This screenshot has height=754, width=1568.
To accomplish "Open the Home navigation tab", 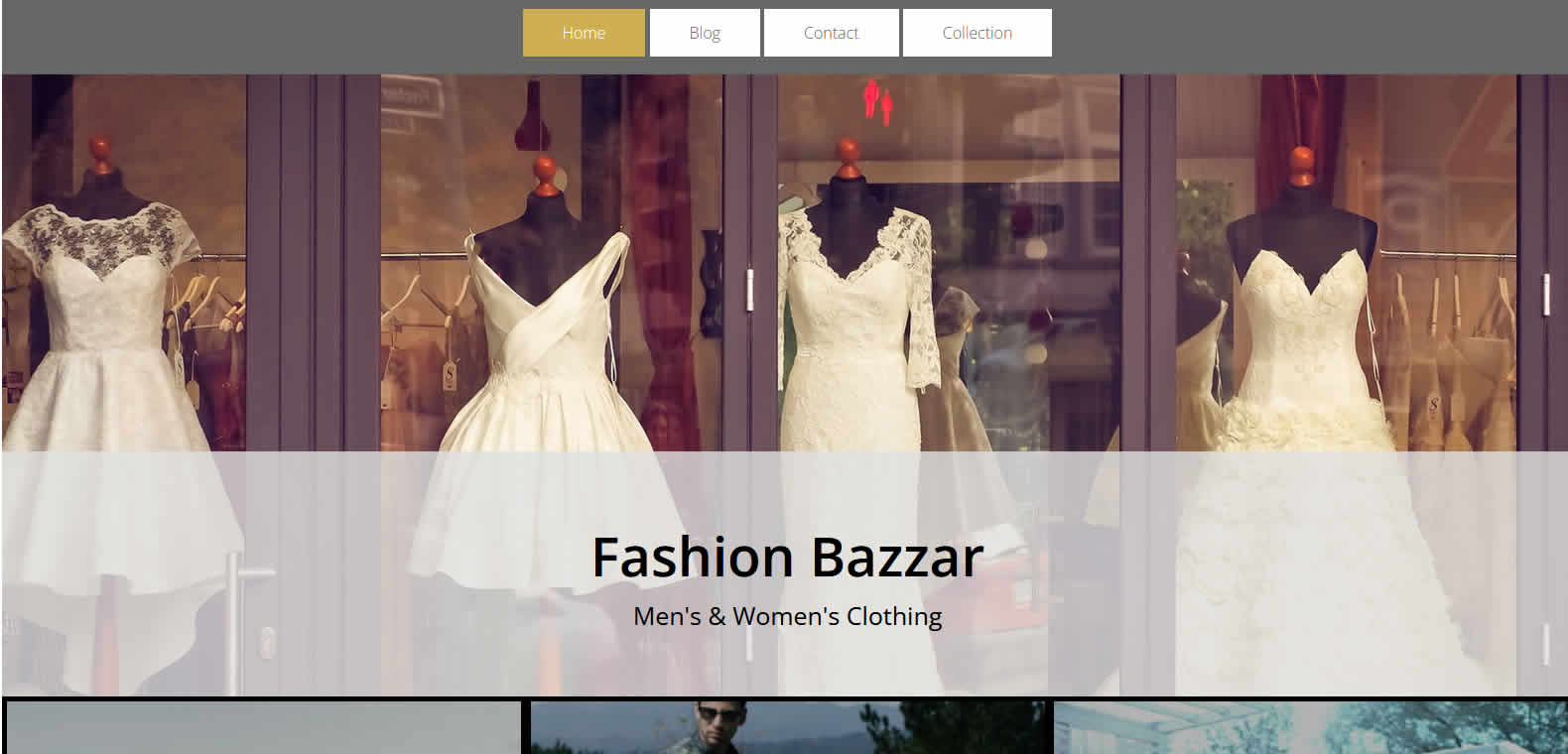I will [x=584, y=33].
